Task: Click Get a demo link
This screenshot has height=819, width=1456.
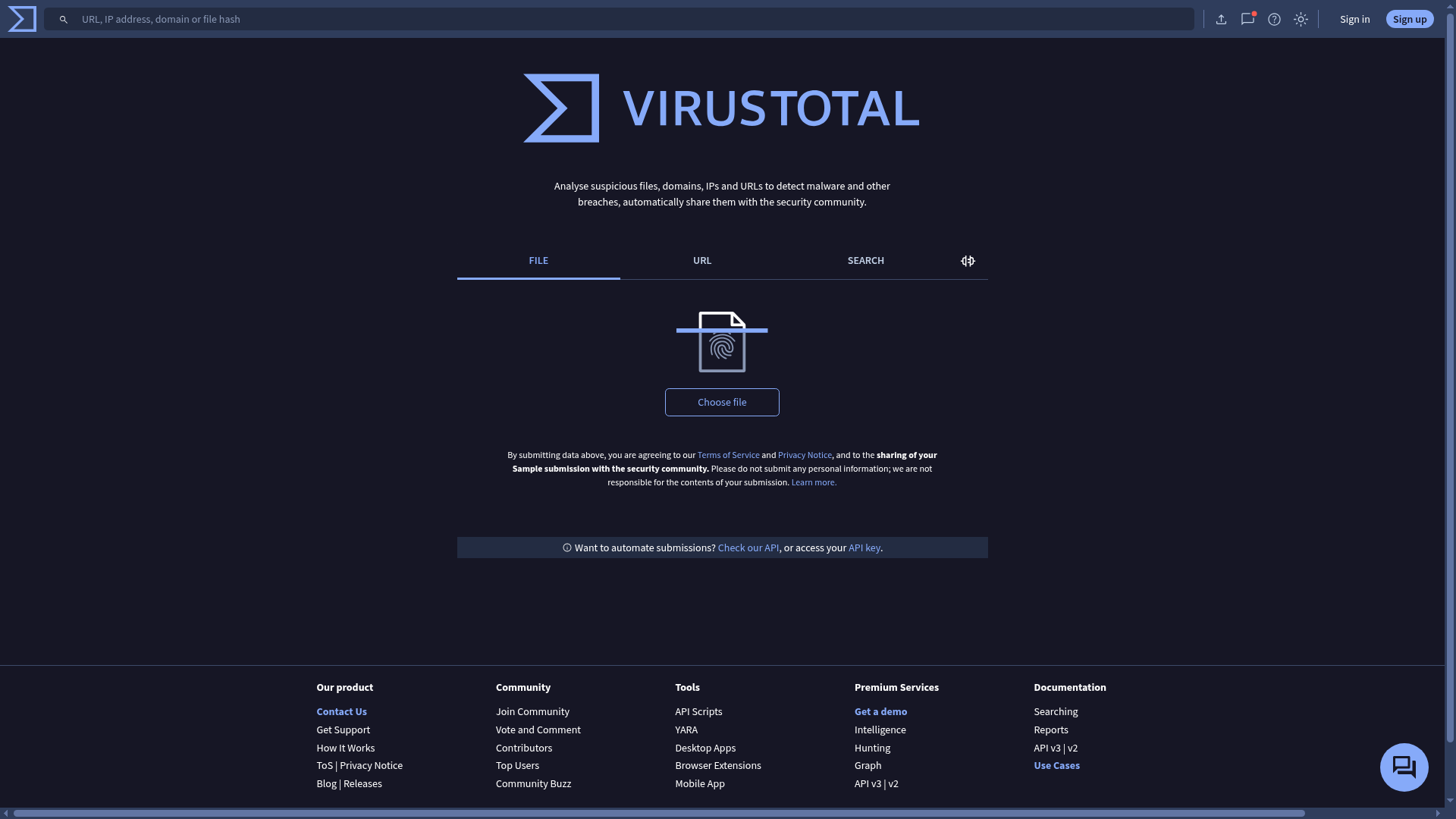Action: tap(880, 711)
